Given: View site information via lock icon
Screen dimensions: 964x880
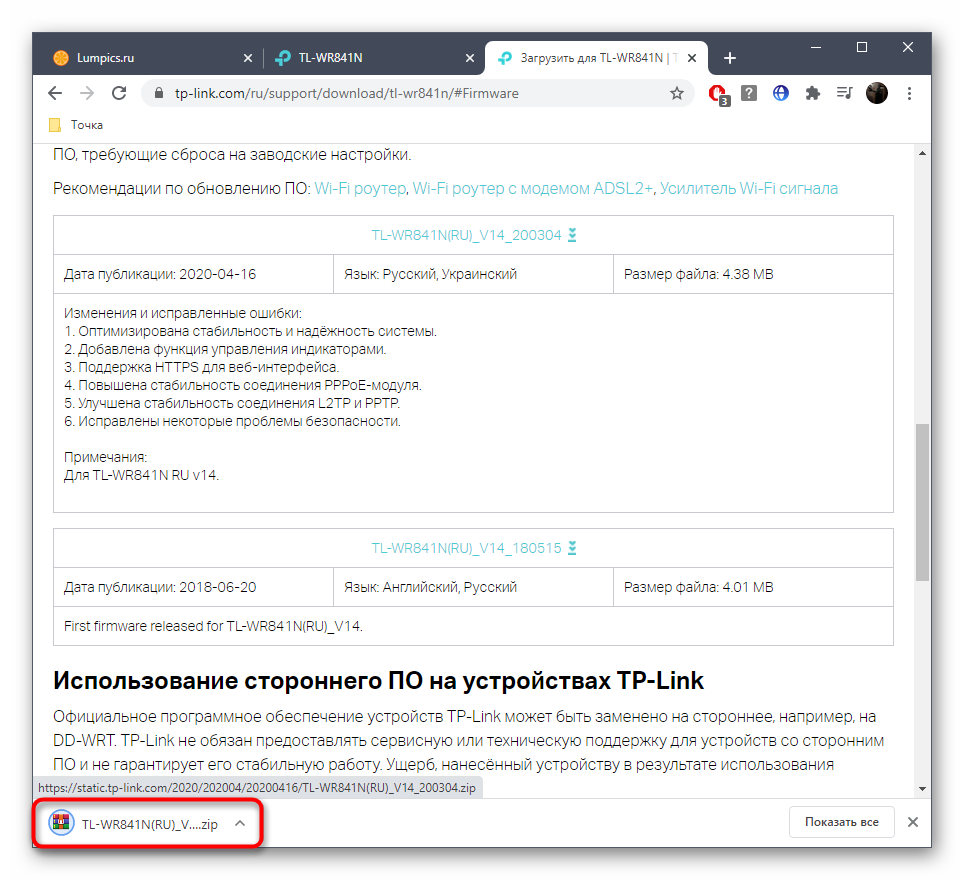Looking at the screenshot, I should [159, 93].
